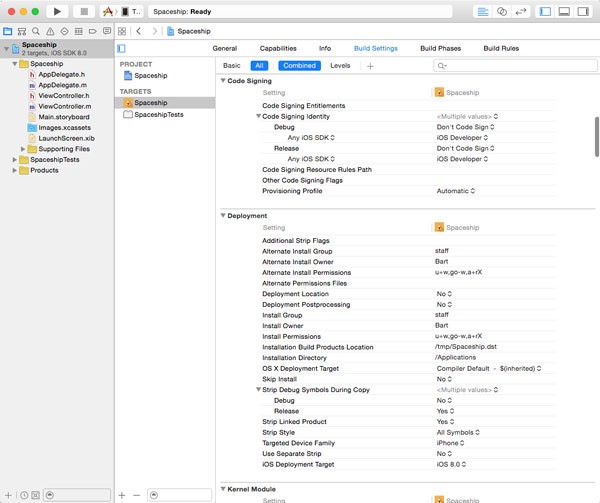Toggle the debug area visibility
This screenshot has height=503, width=600.
coord(564,11)
